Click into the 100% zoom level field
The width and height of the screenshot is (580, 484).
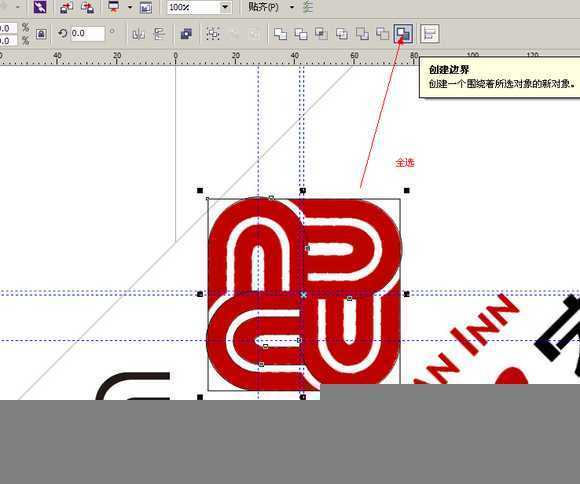click(x=194, y=7)
